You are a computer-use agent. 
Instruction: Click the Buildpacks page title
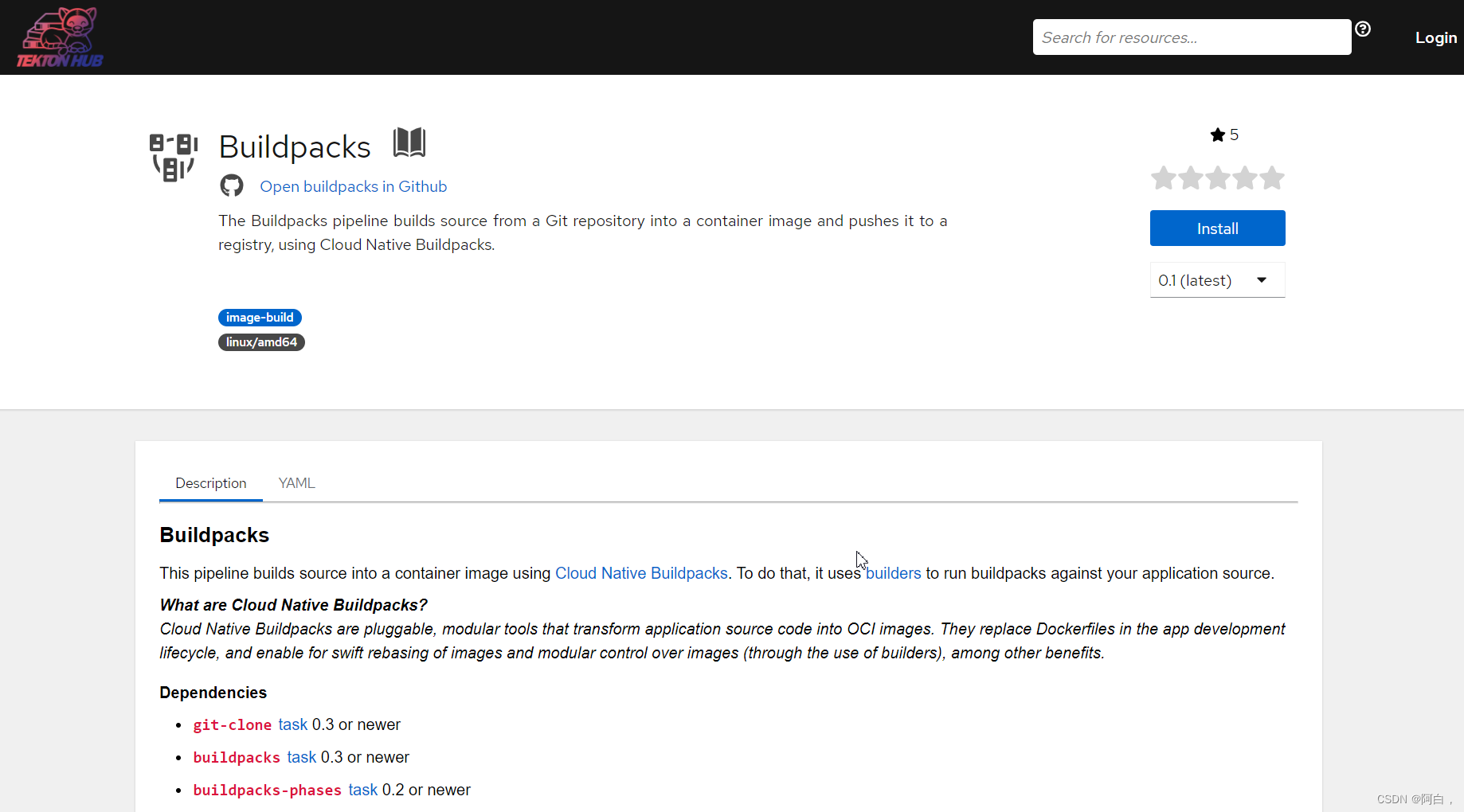295,146
